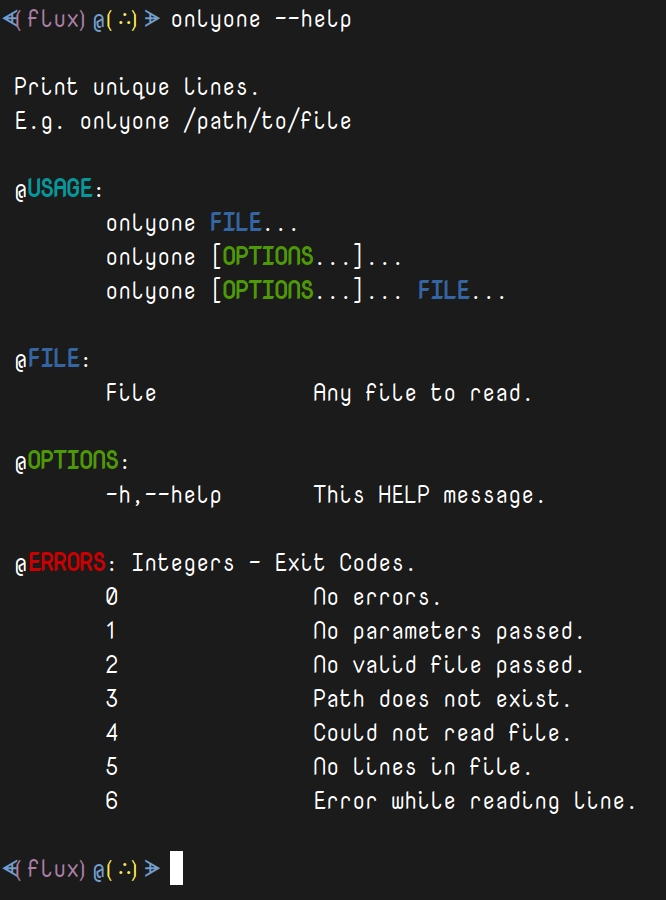Click the 'Path does not exist.' error description
666x900 pixels.
tap(442, 699)
